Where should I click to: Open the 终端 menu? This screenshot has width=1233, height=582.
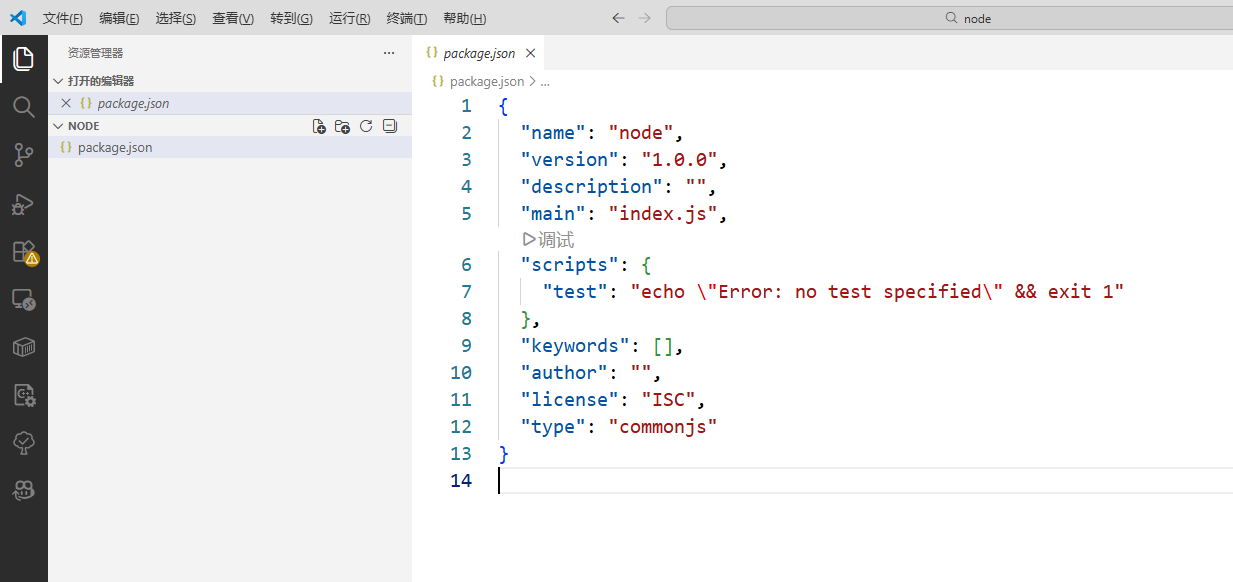(406, 19)
